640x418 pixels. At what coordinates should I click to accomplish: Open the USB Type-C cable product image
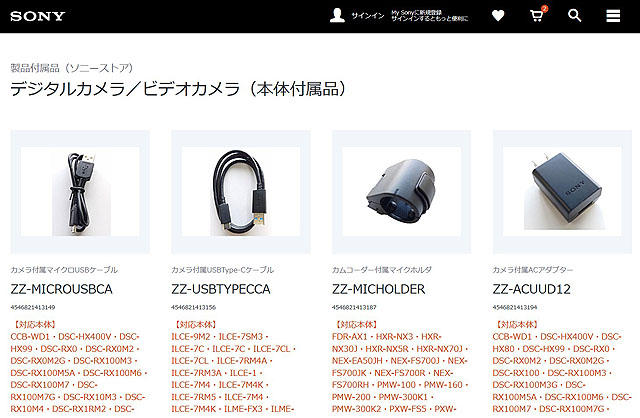click(x=241, y=192)
